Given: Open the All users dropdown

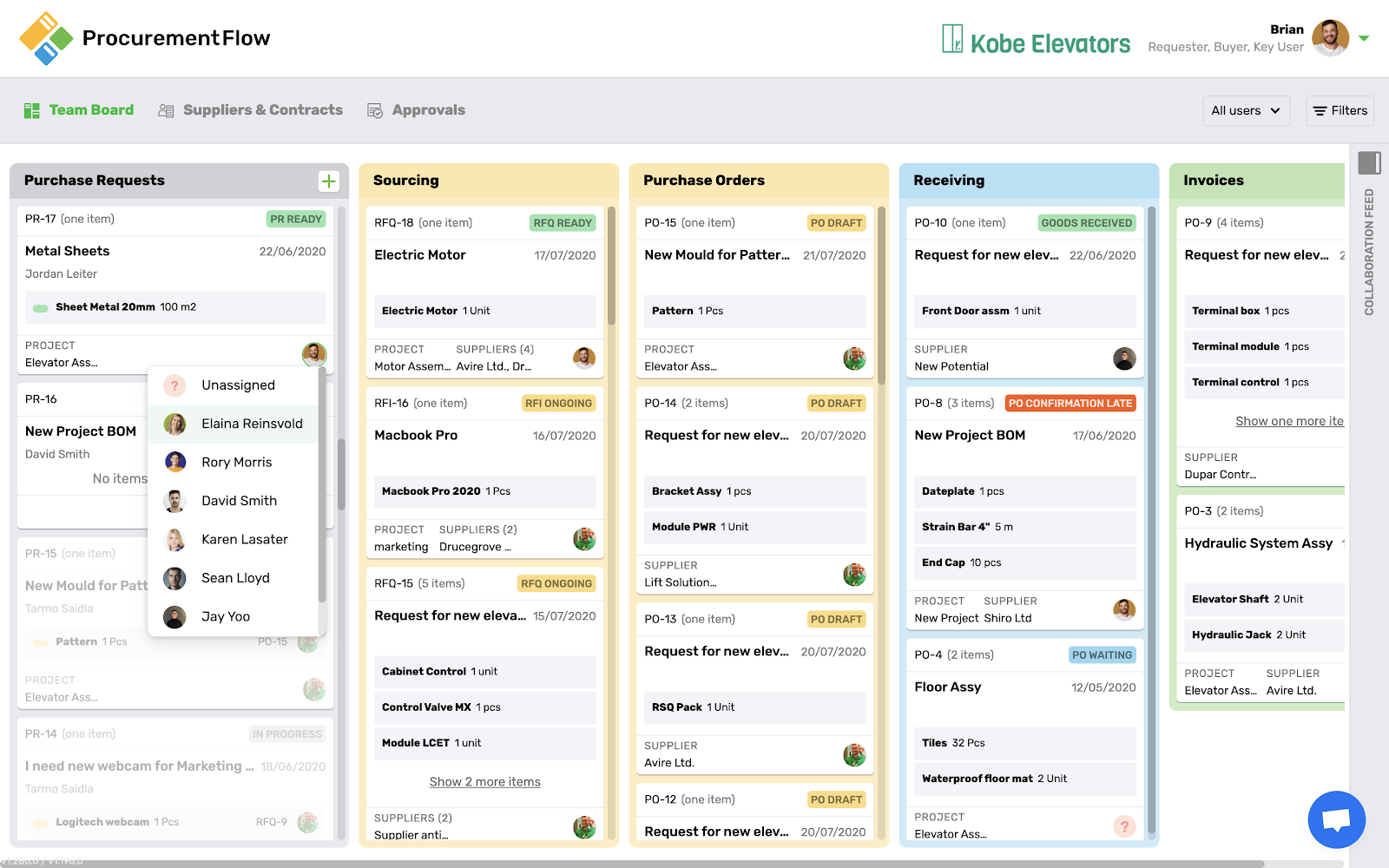Looking at the screenshot, I should click(1246, 111).
